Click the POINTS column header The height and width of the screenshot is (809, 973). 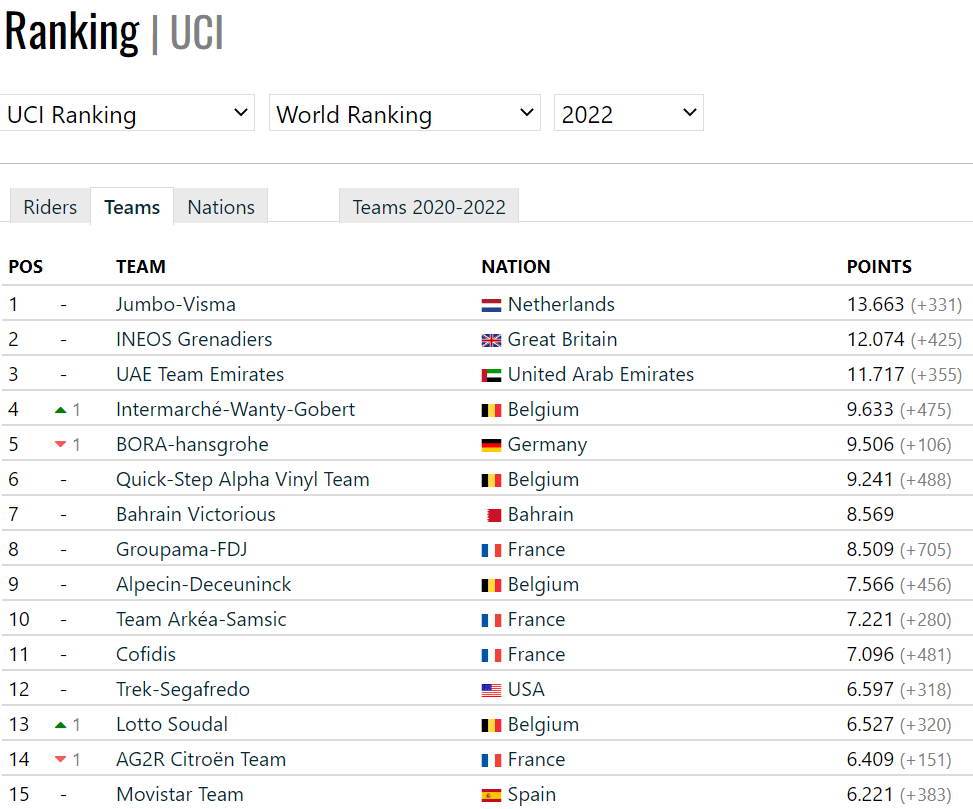[x=879, y=267]
